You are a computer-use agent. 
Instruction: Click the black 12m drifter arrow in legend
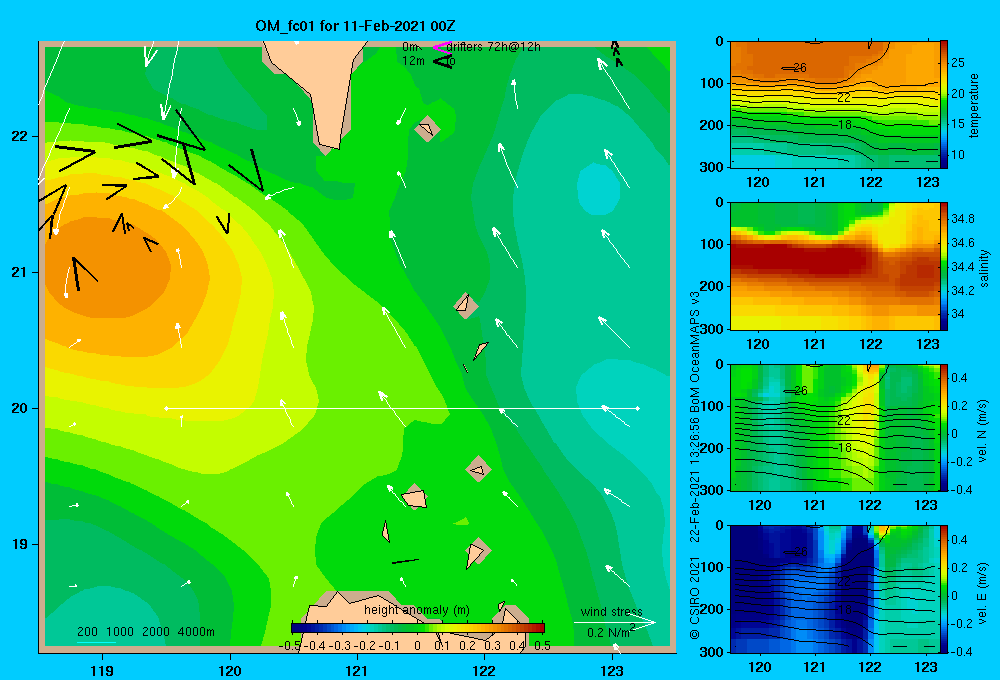tap(443, 61)
